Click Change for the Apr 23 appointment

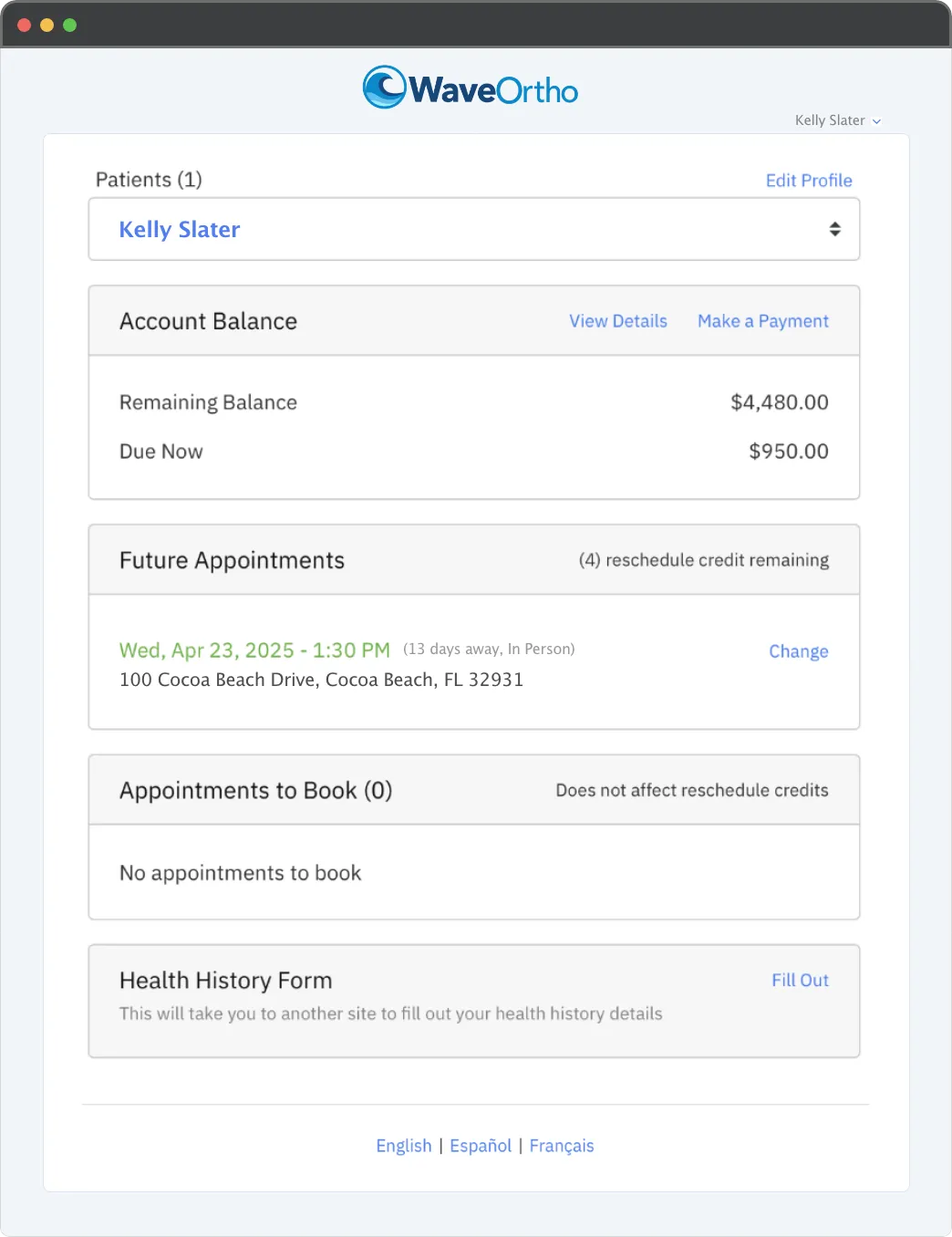[799, 651]
